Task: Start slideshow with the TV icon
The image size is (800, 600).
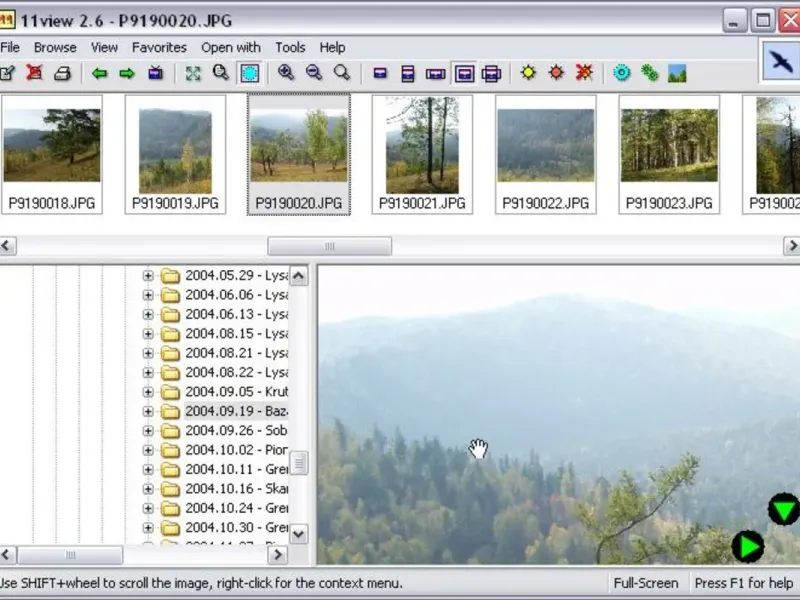Action: click(x=155, y=73)
